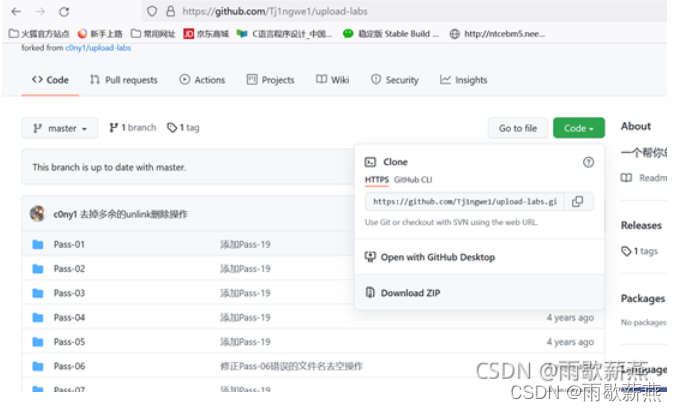Viewport: 676px width, 412px height.
Task: Click the Releases heading in sidebar
Action: click(641, 225)
